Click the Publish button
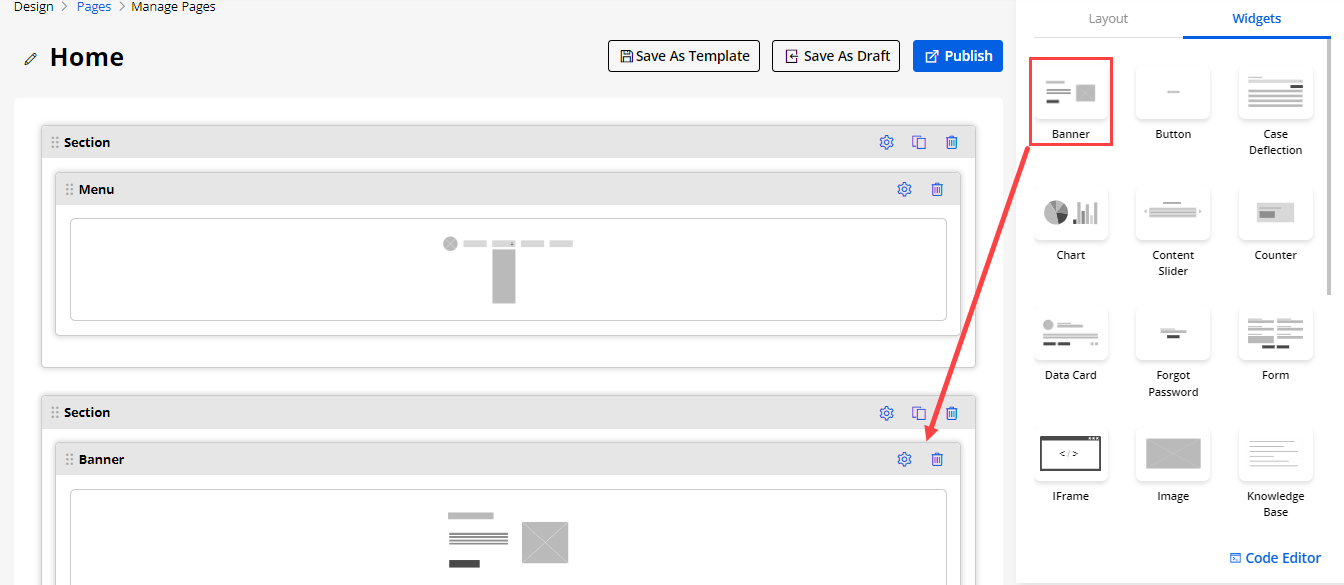Image resolution: width=1344 pixels, height=585 pixels. tap(957, 56)
